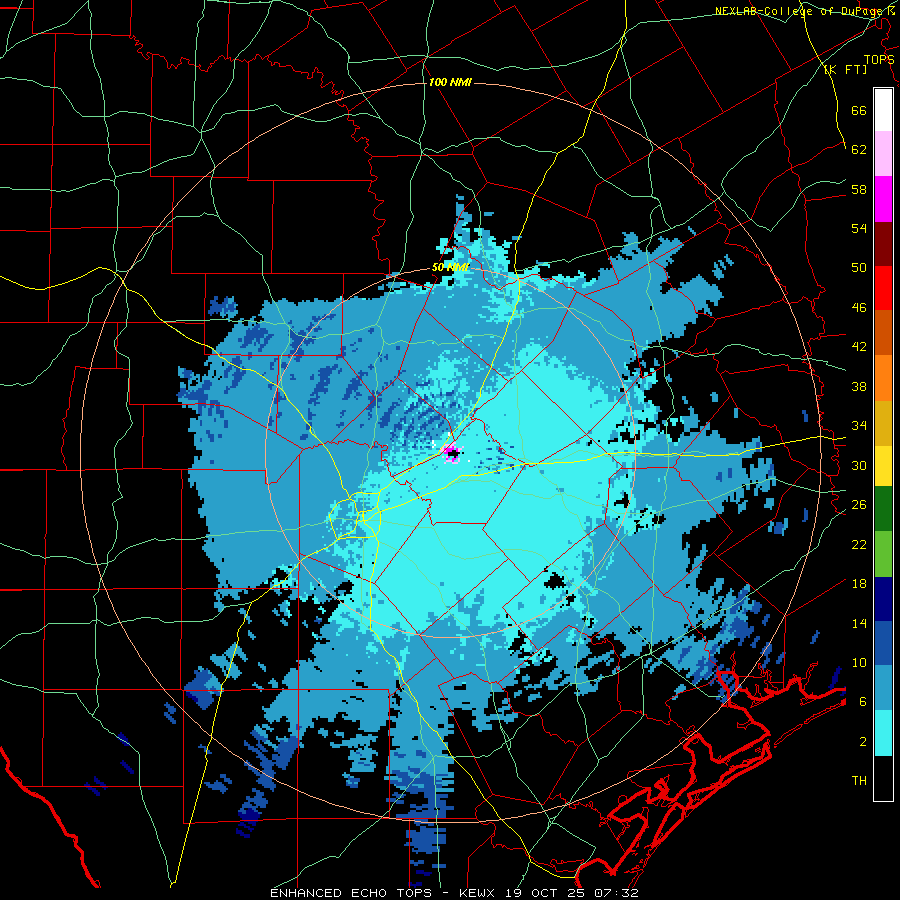Click the 'KEWX' station identifier
The width and height of the screenshot is (900, 900).
pos(479,893)
